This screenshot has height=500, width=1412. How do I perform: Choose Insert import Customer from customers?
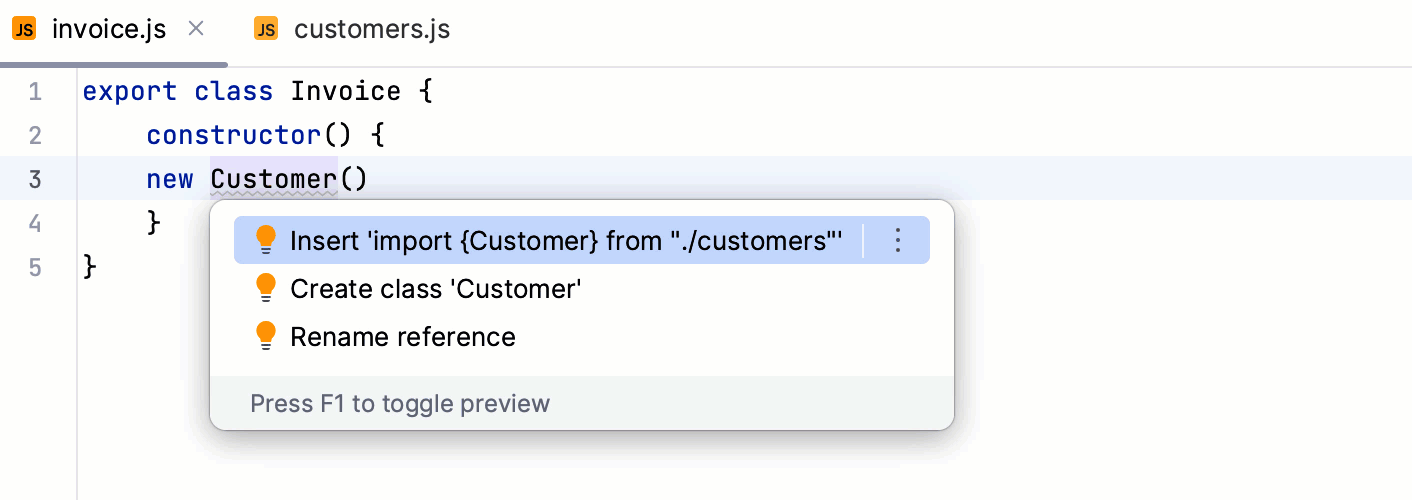click(566, 241)
